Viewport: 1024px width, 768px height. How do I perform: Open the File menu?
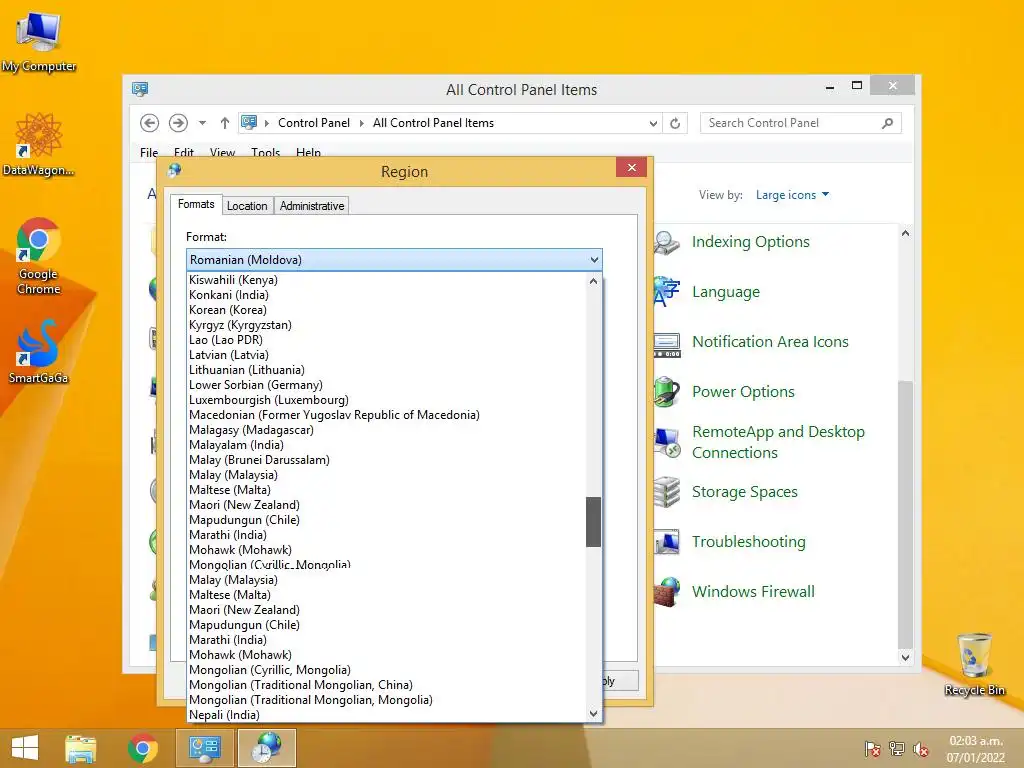(x=149, y=153)
